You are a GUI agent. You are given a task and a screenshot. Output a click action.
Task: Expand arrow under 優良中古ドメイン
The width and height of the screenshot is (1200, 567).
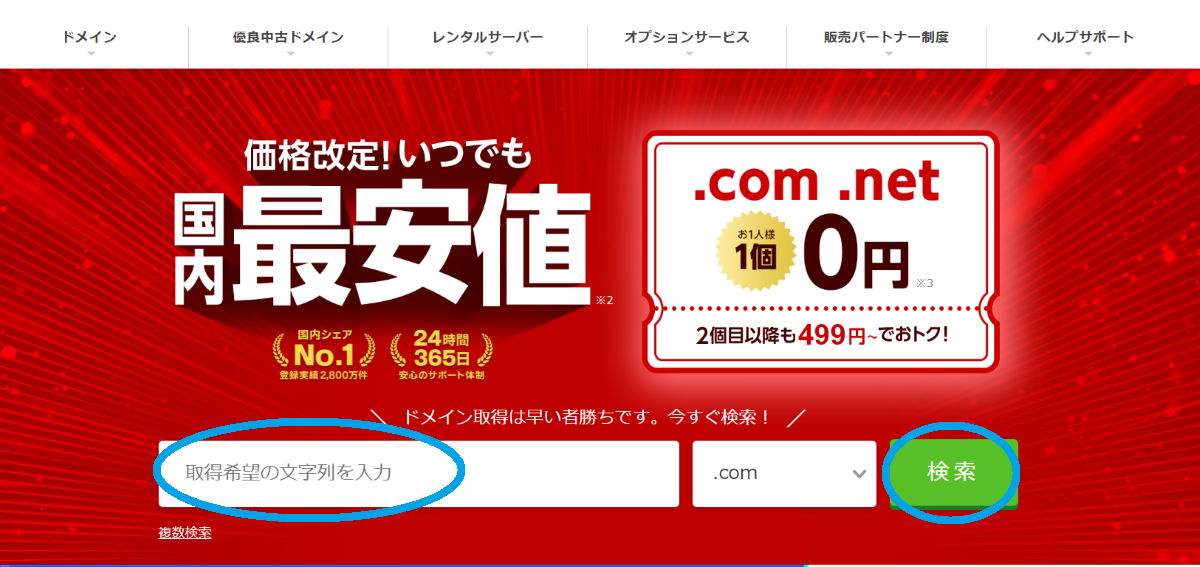(289, 53)
